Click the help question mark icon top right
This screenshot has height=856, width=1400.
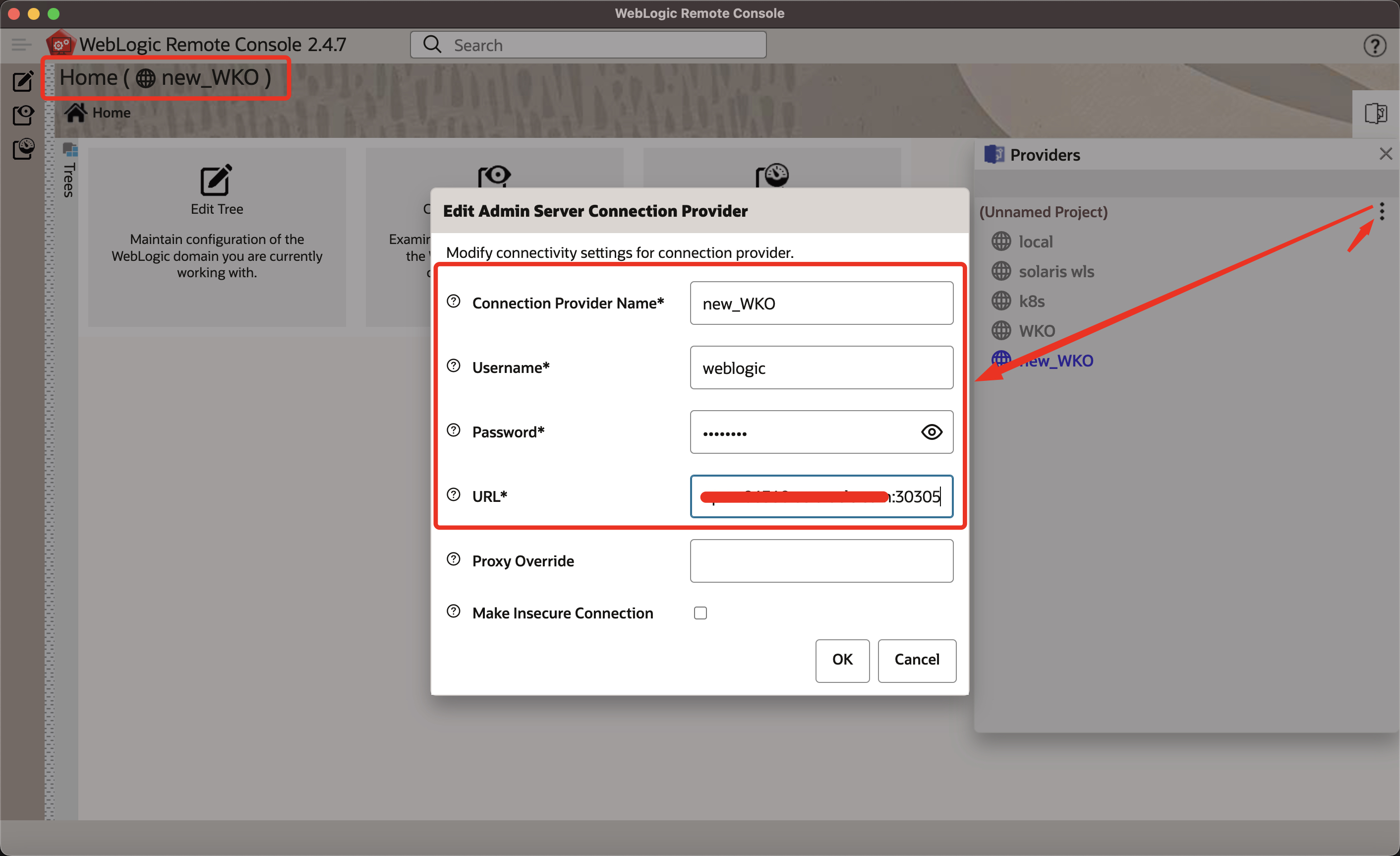1374,46
